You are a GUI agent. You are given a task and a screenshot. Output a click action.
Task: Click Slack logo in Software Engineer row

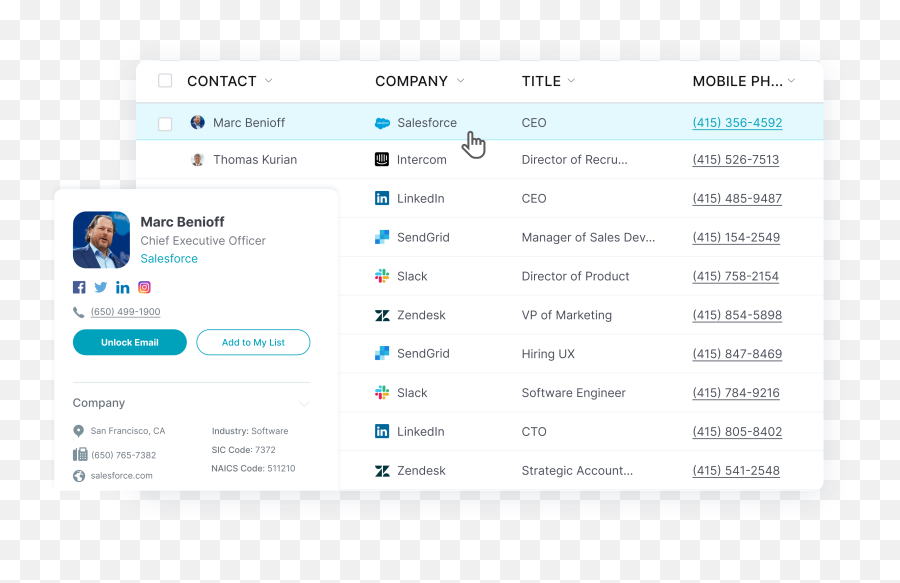coord(382,392)
